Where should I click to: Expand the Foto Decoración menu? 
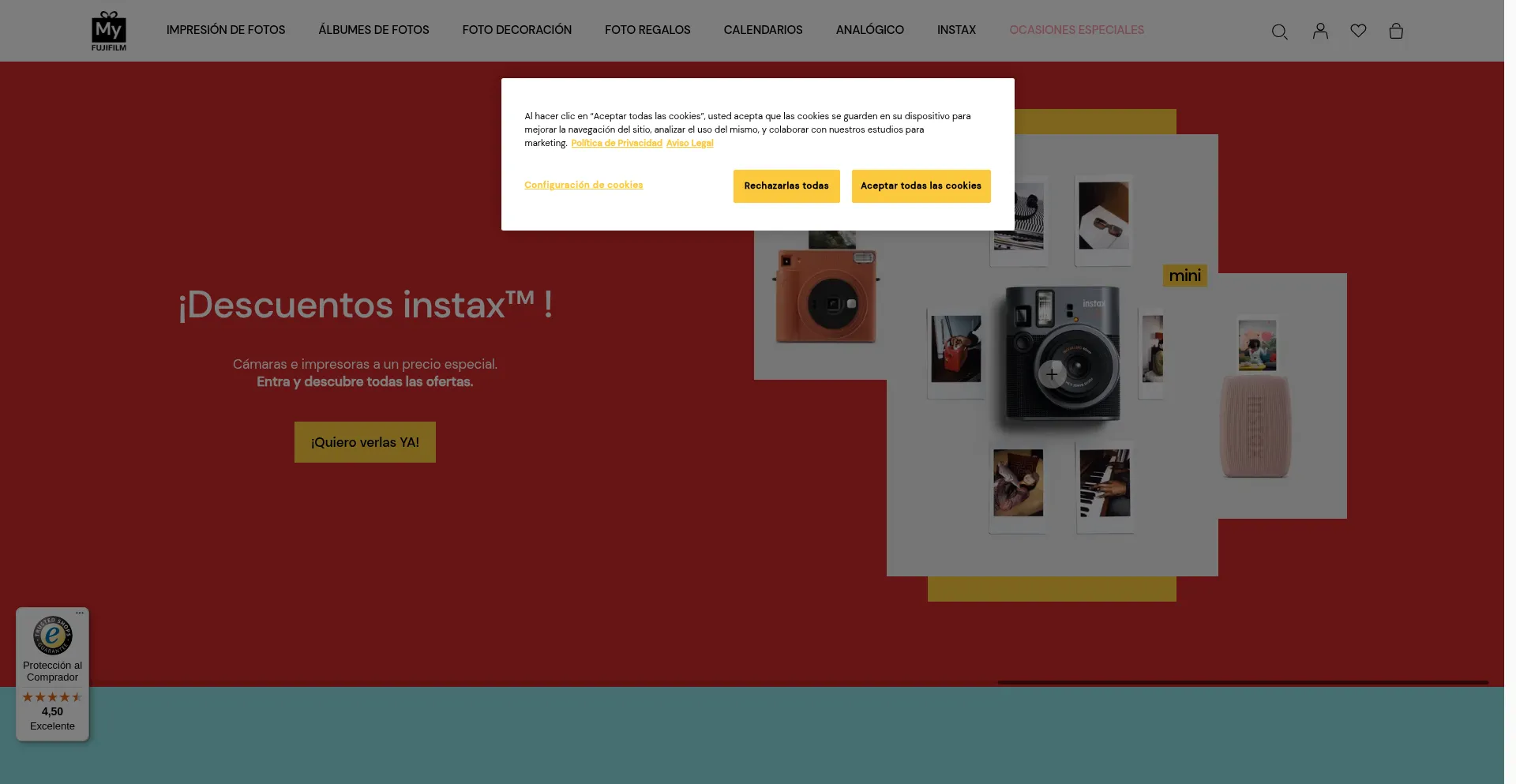[x=517, y=30]
